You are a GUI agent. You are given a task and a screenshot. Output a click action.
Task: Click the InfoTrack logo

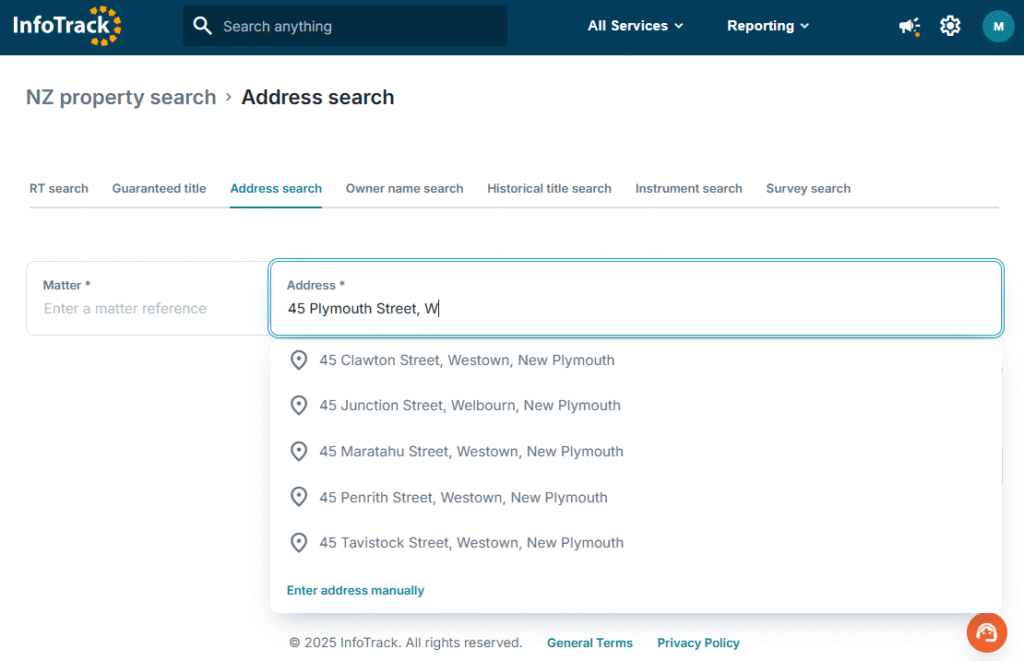tap(67, 26)
